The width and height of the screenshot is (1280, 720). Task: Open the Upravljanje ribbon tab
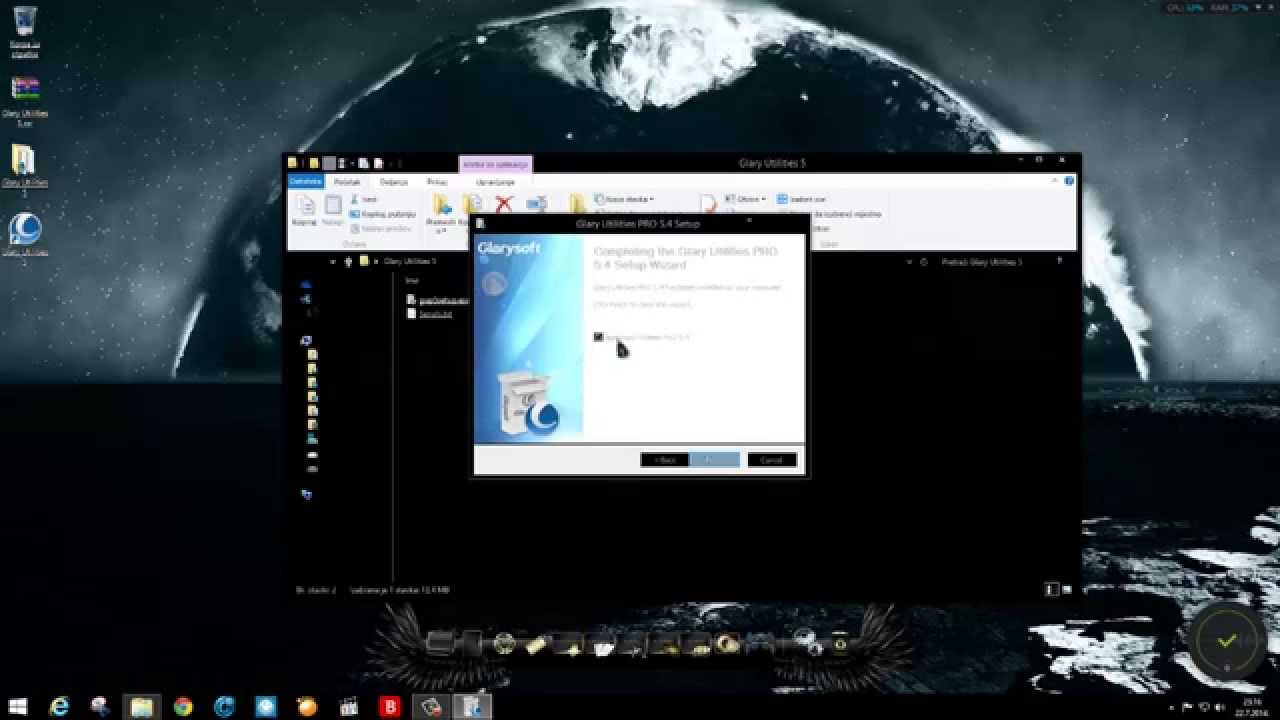495,182
